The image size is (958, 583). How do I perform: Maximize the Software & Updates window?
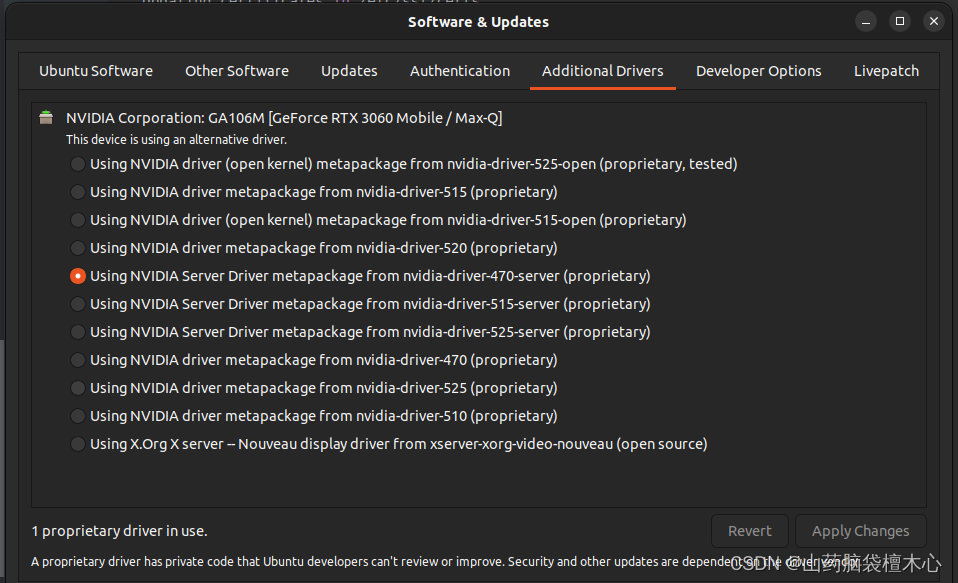(x=900, y=21)
